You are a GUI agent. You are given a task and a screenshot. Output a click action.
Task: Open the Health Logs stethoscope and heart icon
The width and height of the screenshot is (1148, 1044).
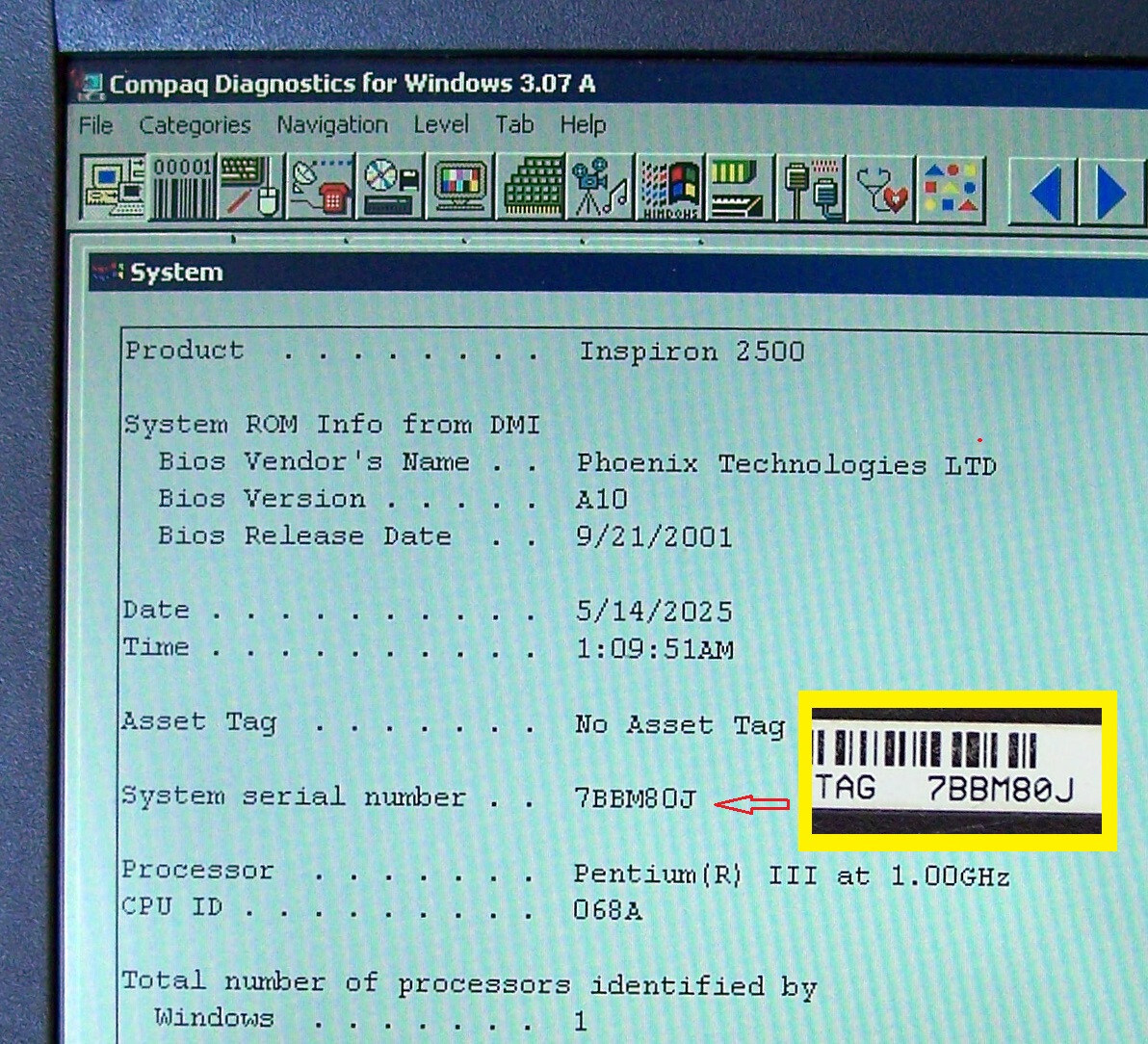pos(881,188)
